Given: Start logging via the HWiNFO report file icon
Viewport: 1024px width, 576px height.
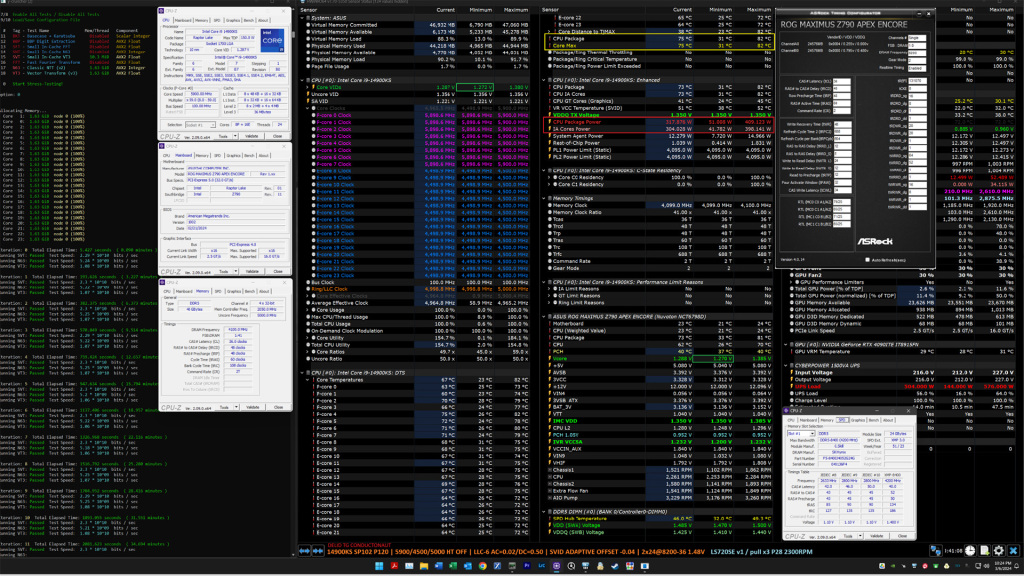Looking at the screenshot, I should click(x=985, y=550).
